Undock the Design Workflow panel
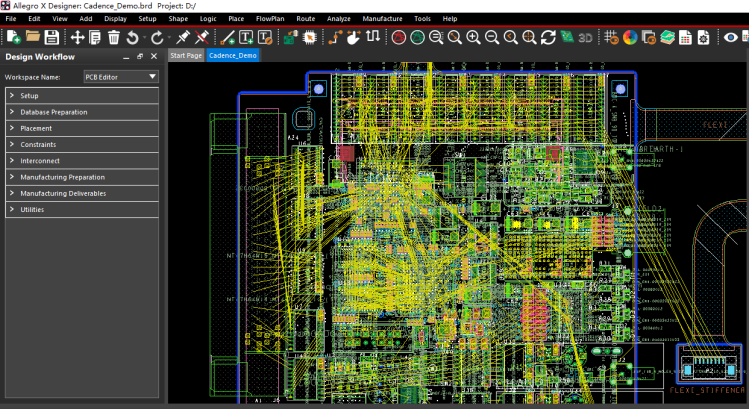This screenshot has width=749, height=409. click(x=140, y=56)
